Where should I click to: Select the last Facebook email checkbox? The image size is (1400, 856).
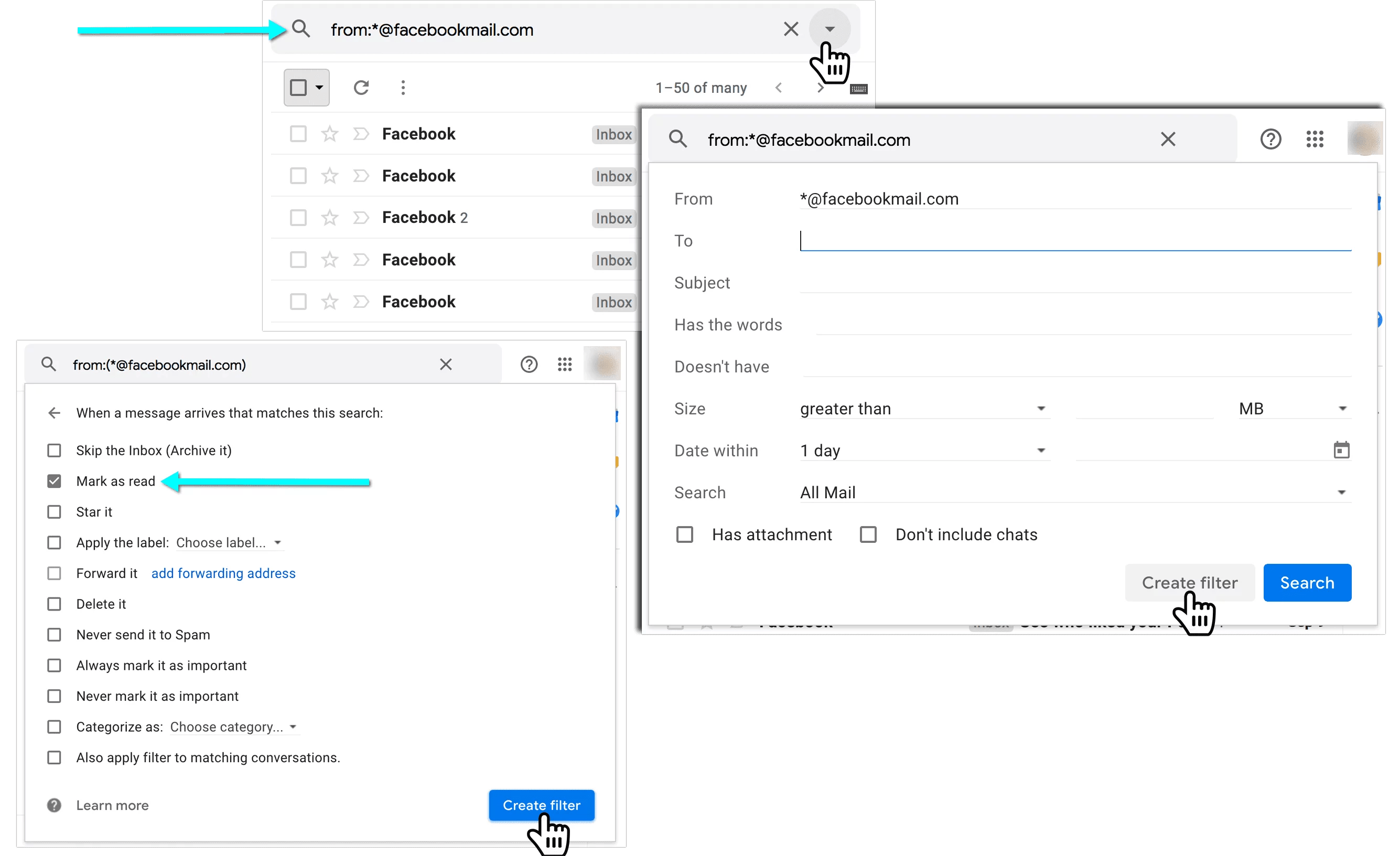tap(298, 301)
